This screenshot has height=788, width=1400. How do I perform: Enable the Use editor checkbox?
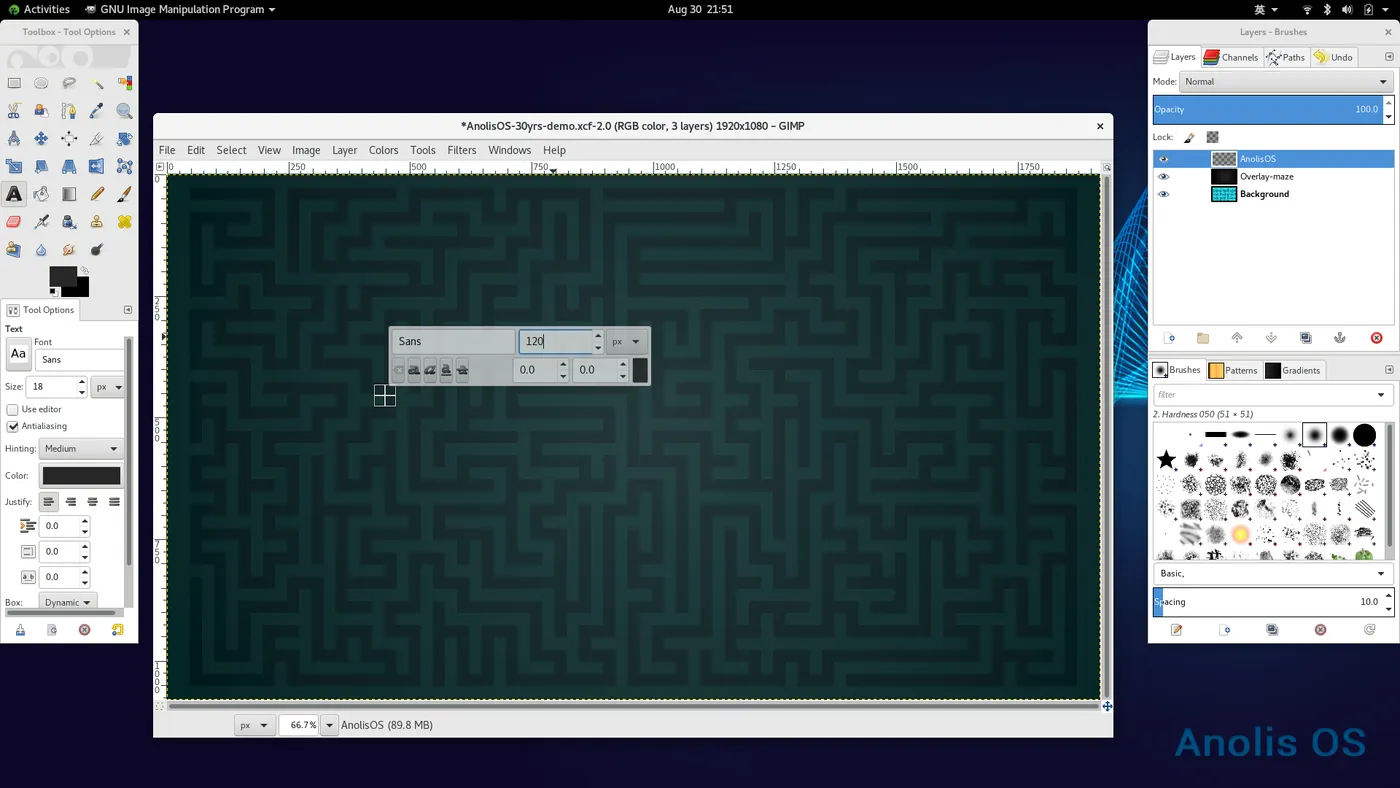(13, 409)
